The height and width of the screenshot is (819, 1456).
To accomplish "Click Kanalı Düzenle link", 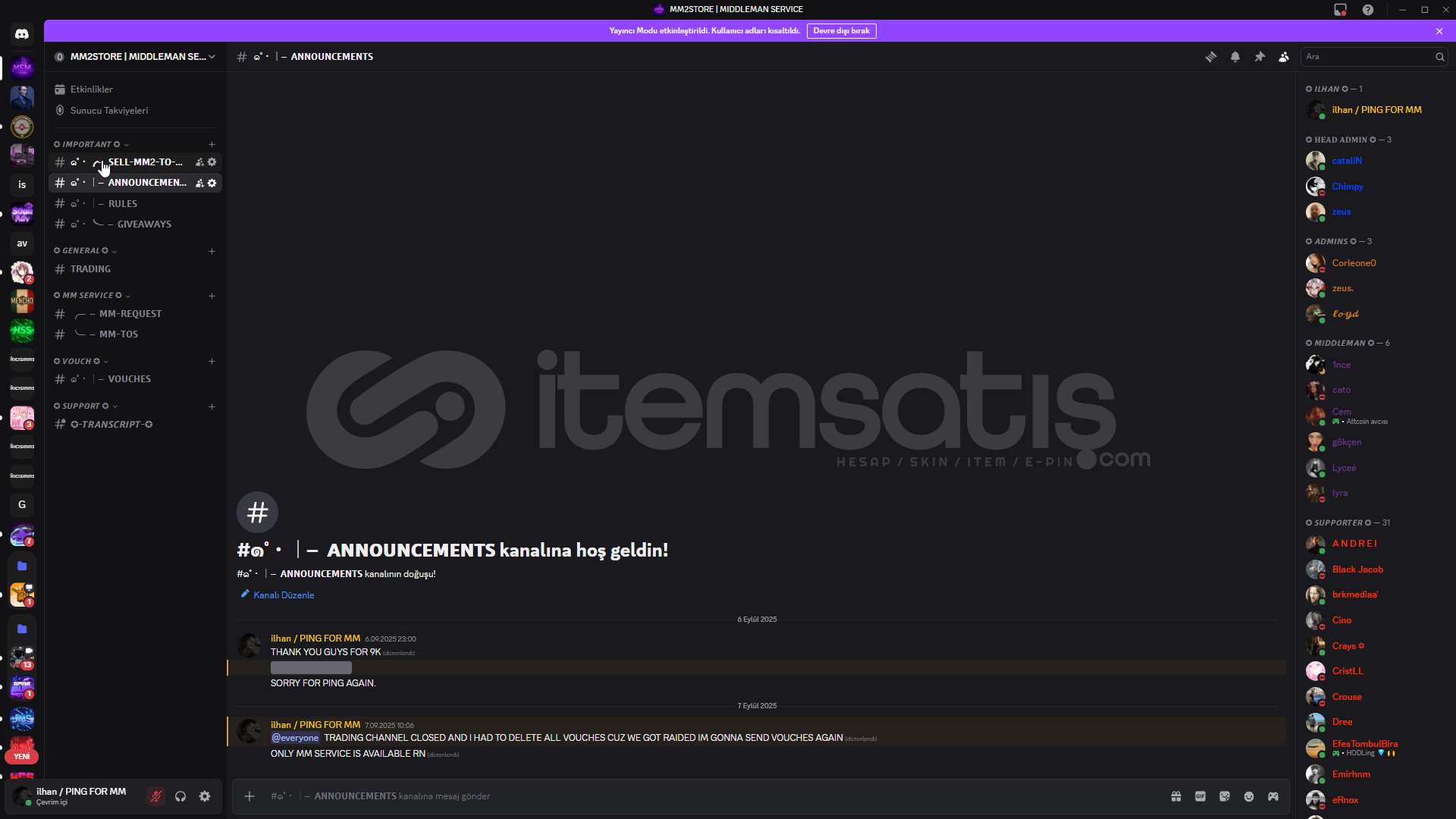I will coord(278,595).
